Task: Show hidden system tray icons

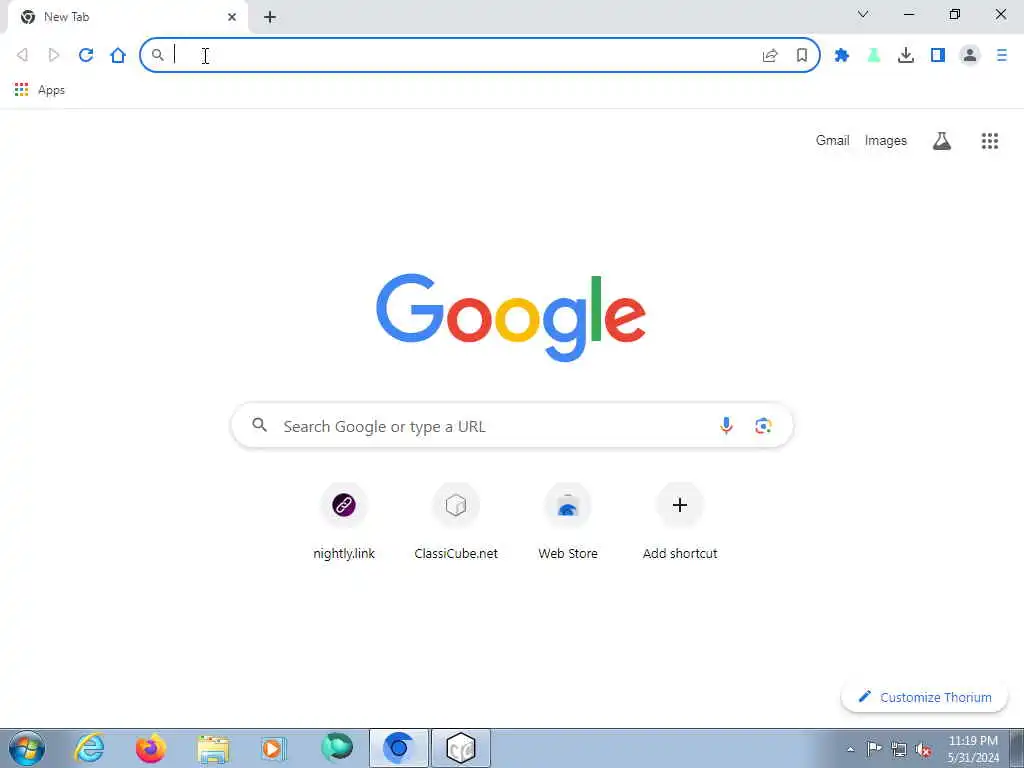Action: tap(850, 749)
